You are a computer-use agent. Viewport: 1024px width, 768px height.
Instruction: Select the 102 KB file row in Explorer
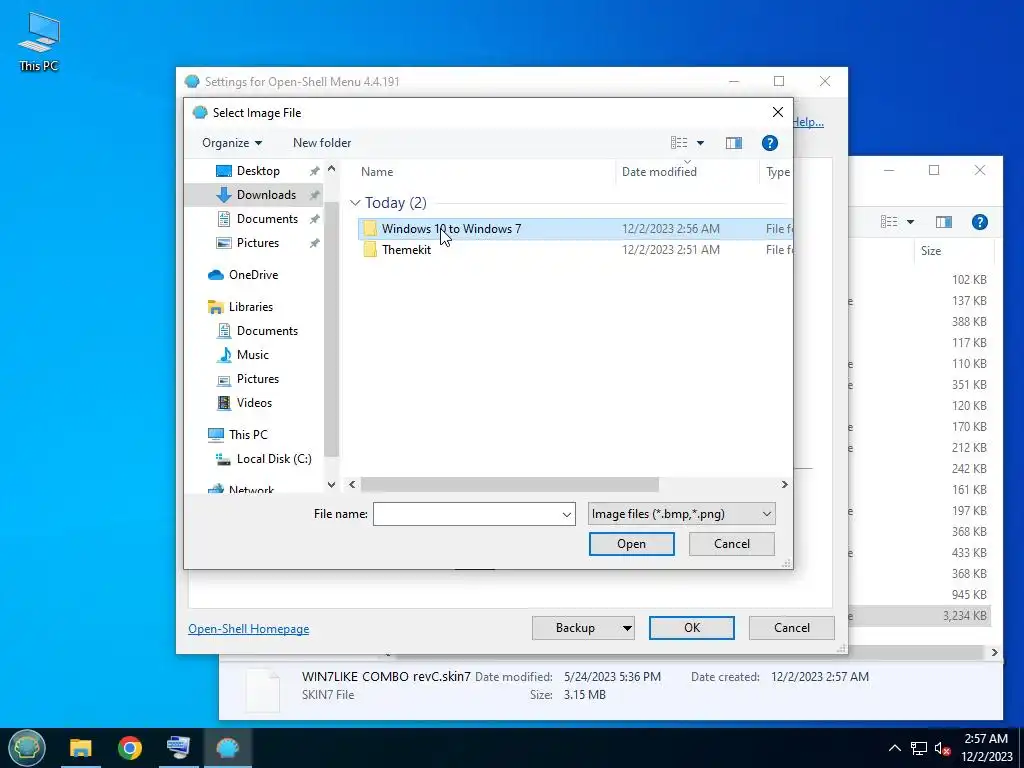(x=922, y=280)
